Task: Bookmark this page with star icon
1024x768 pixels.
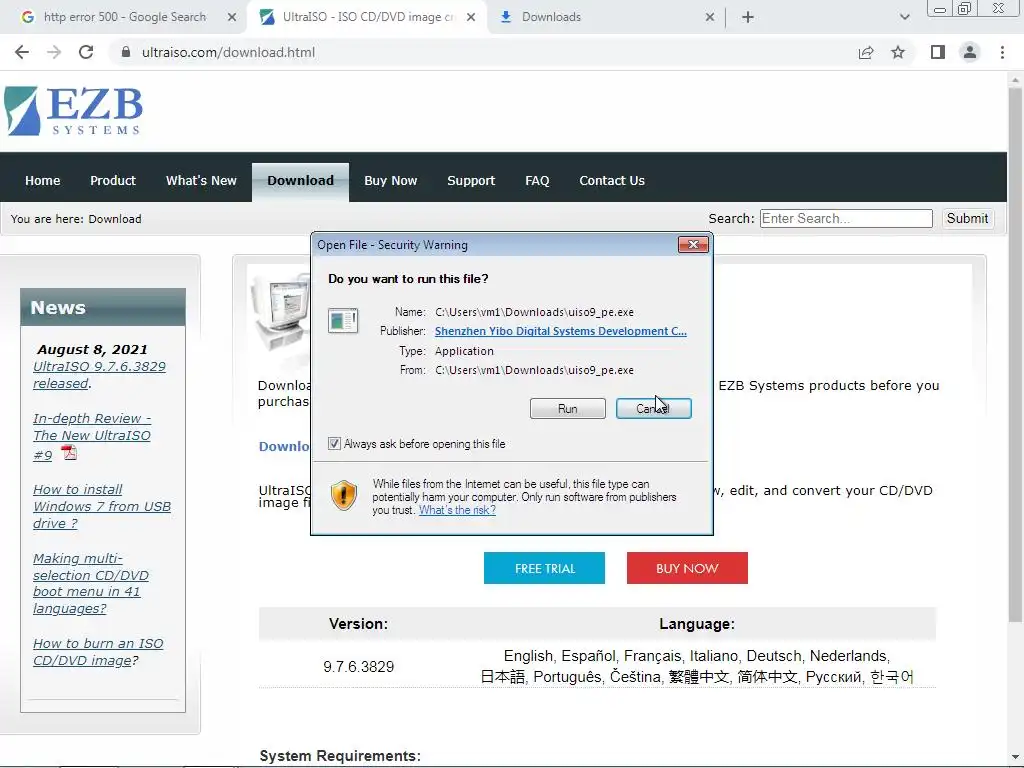Action: [898, 52]
